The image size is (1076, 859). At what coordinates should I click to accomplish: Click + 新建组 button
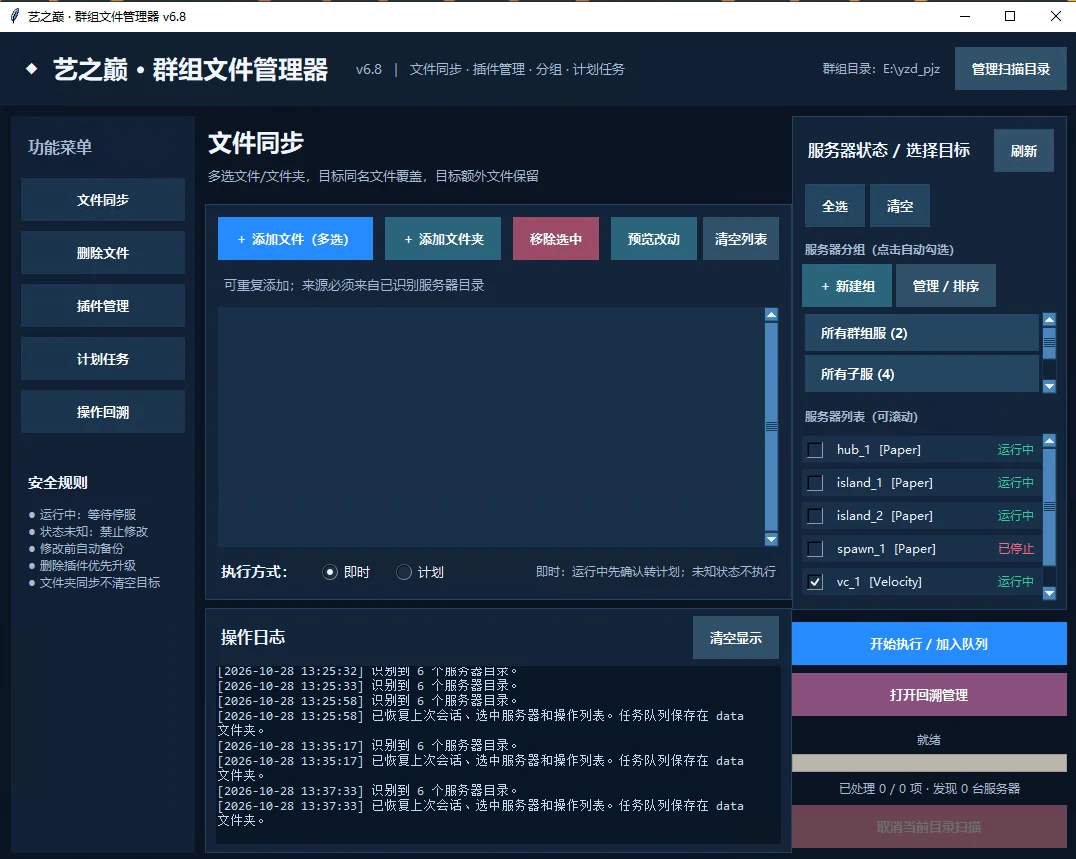pos(847,285)
